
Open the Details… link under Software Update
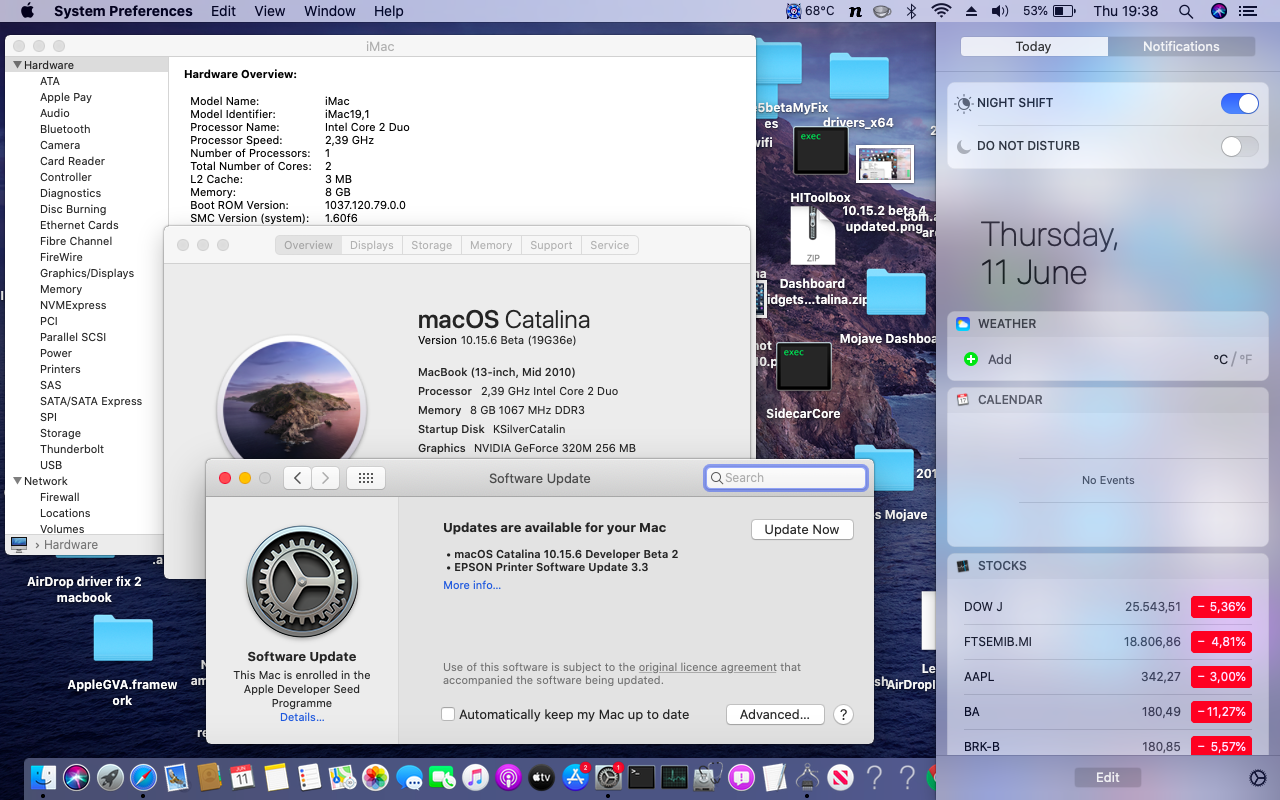coord(302,717)
